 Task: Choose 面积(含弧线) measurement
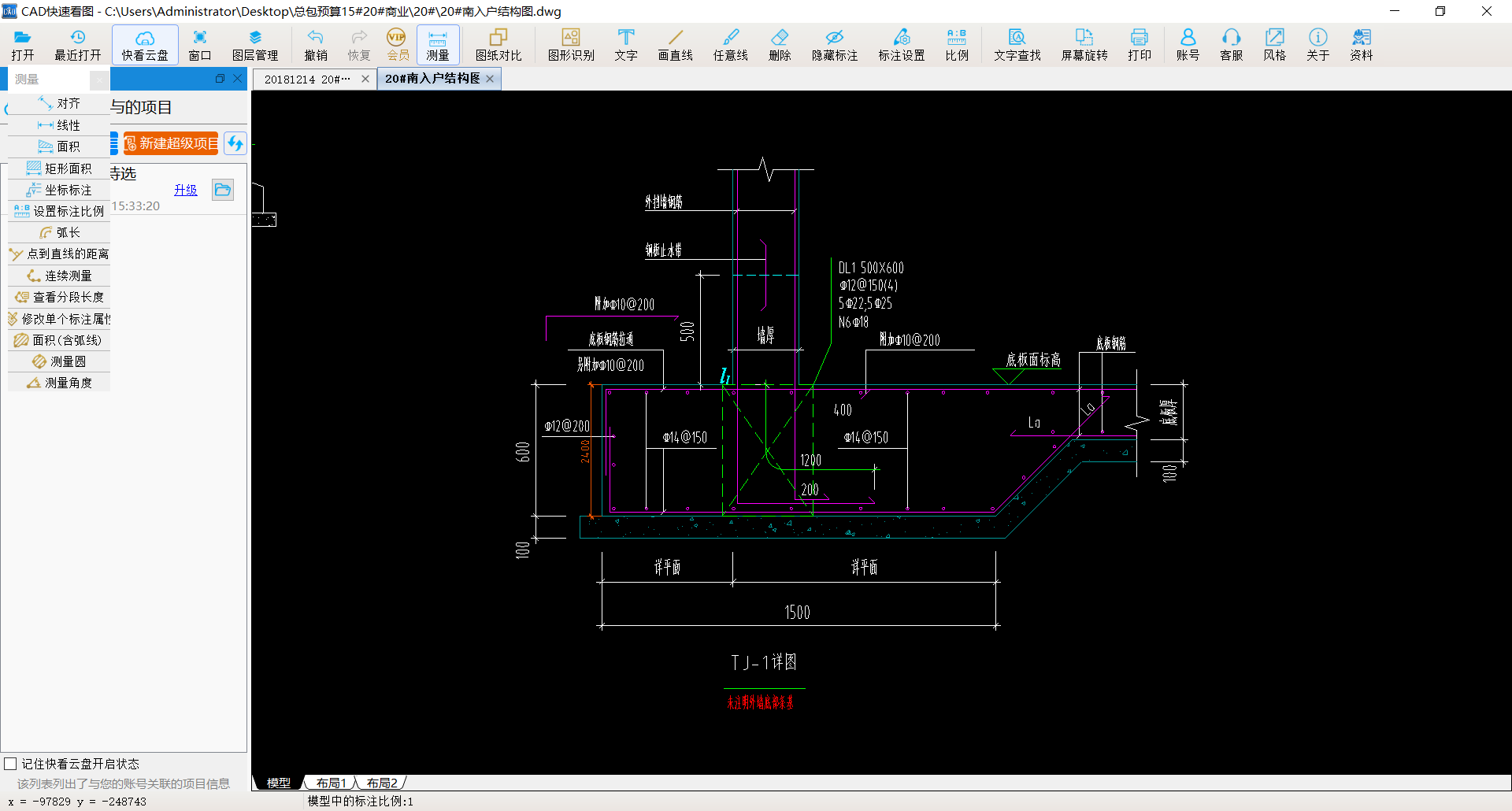59,340
